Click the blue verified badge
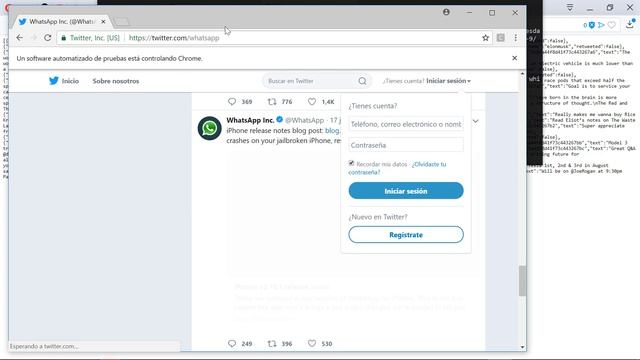640x360 pixels. (280, 120)
